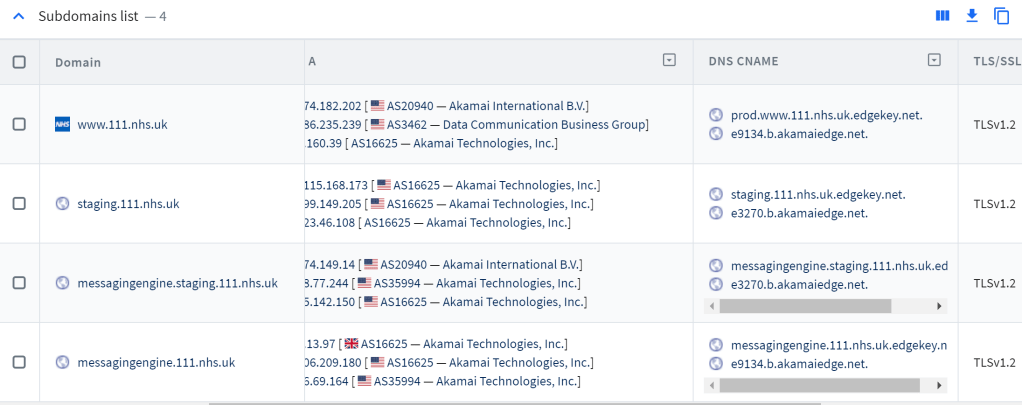
Task: Click NHS favicon beside www.111.nhs.uk
Action: click(63, 124)
